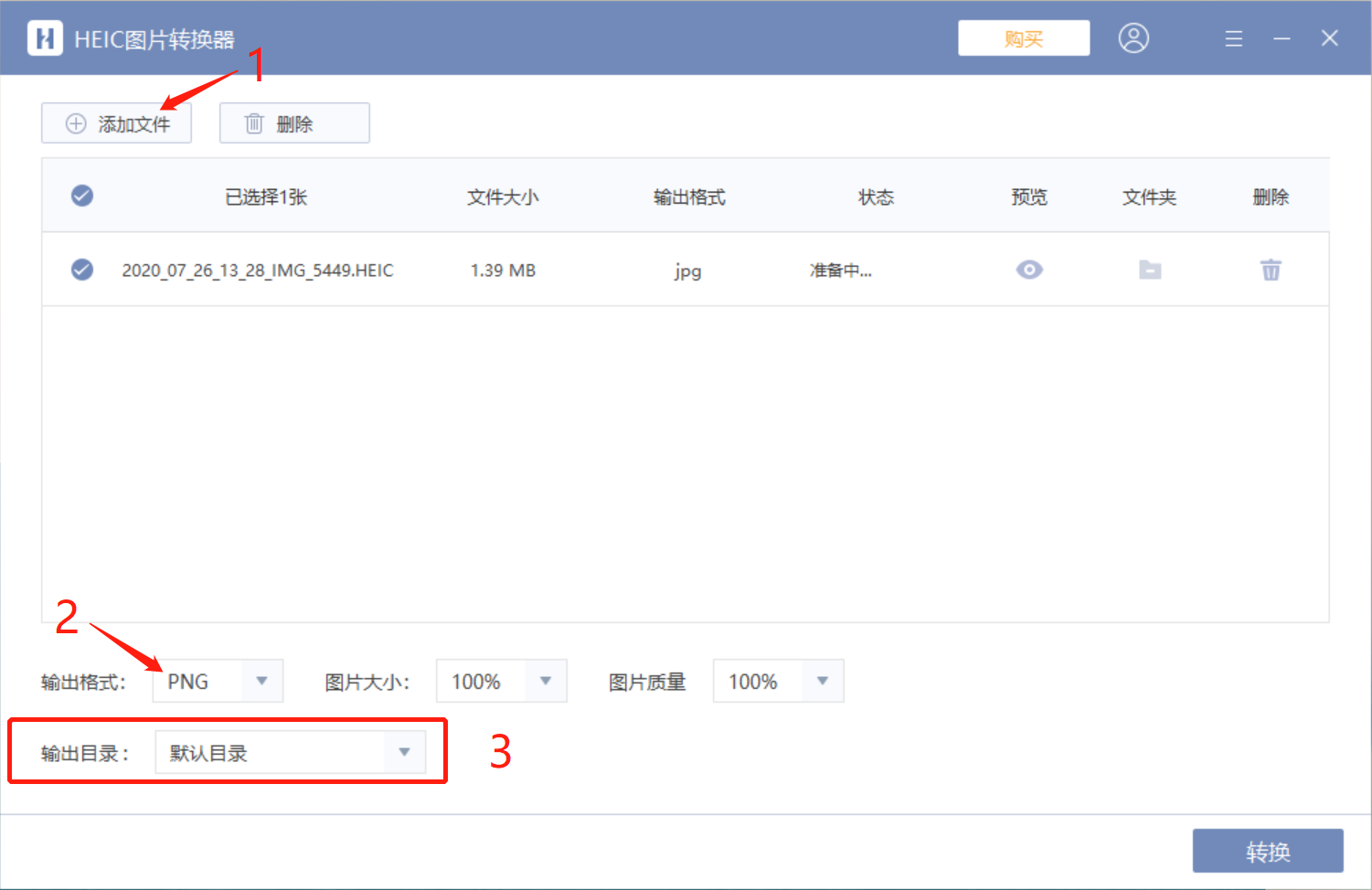Preview the HEIC file with eye icon
1372x890 pixels.
click(x=1029, y=270)
